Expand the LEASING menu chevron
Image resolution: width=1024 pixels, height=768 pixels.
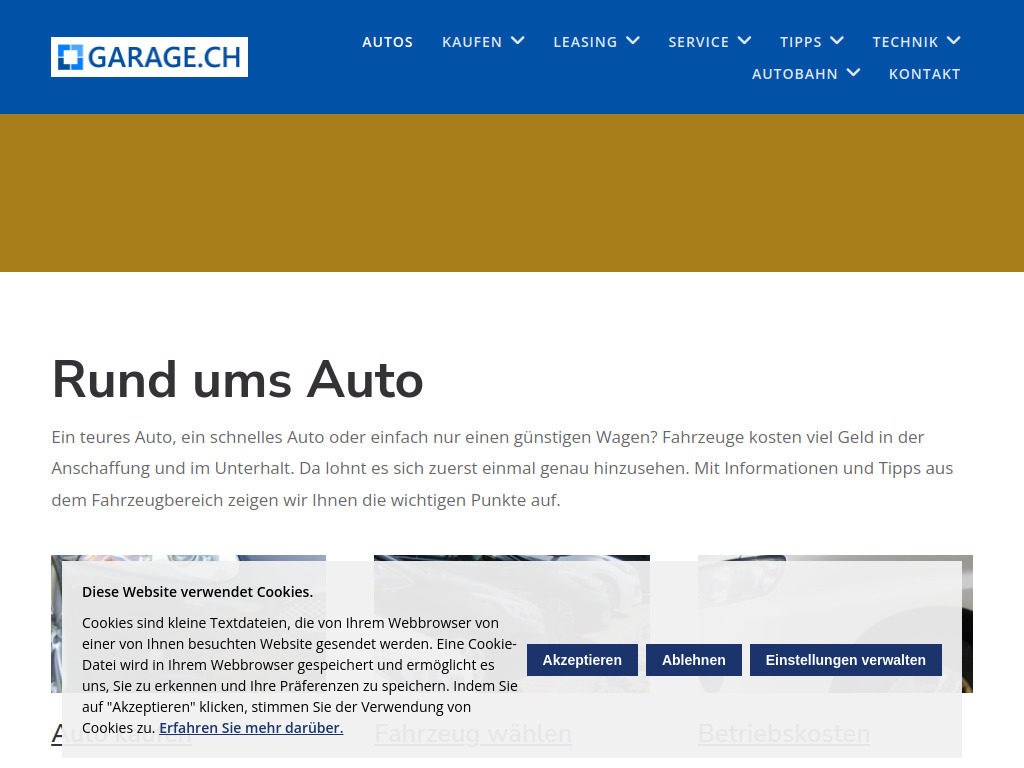(632, 41)
